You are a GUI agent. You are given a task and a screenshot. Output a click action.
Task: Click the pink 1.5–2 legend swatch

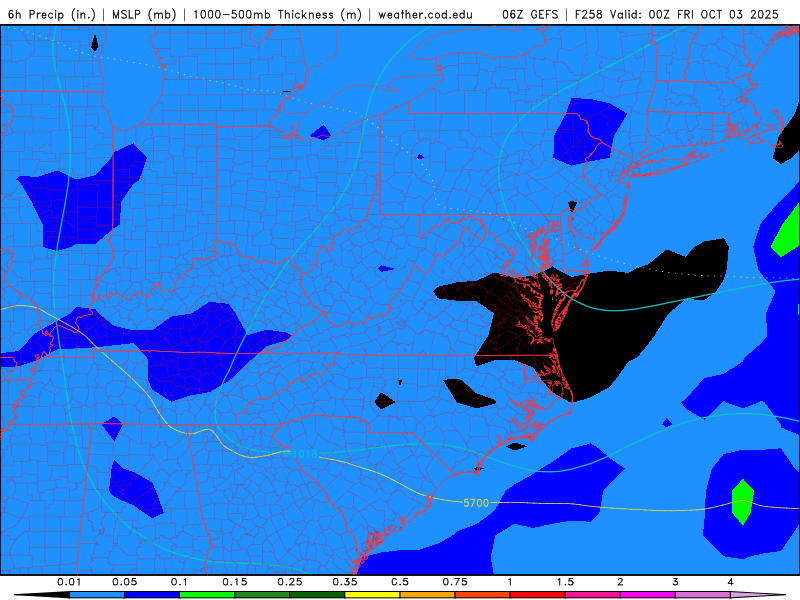593,595
